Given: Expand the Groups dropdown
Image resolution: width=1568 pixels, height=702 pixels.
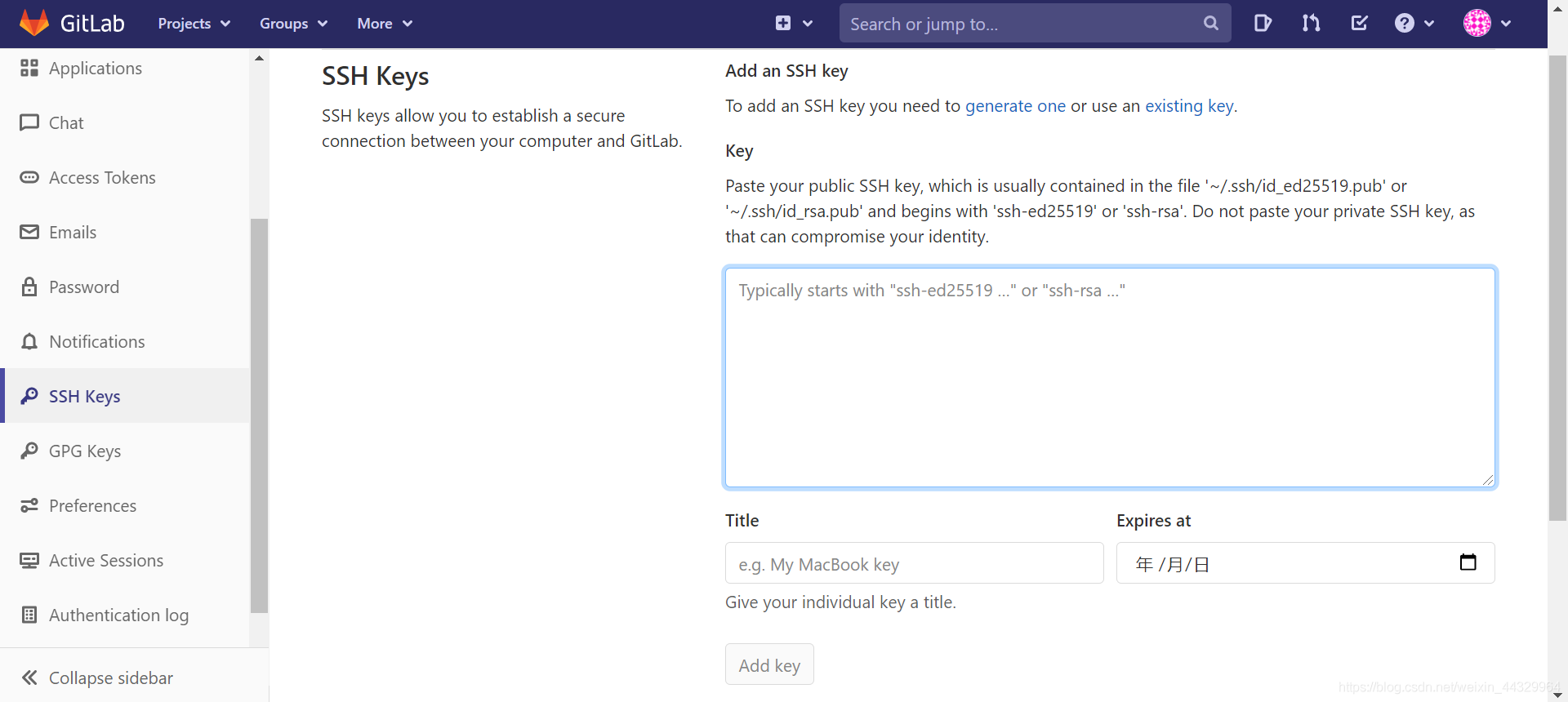Looking at the screenshot, I should click(293, 24).
